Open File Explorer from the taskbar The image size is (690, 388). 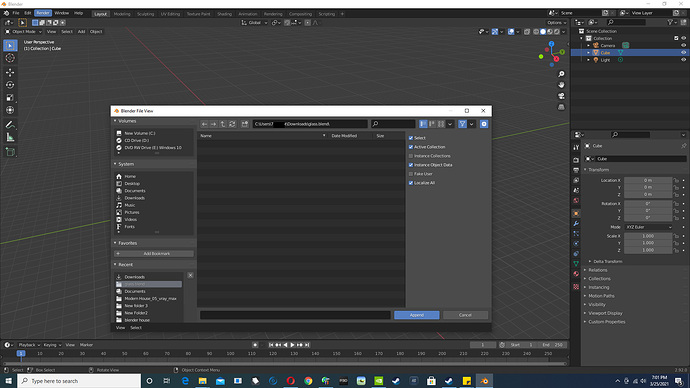(202, 381)
